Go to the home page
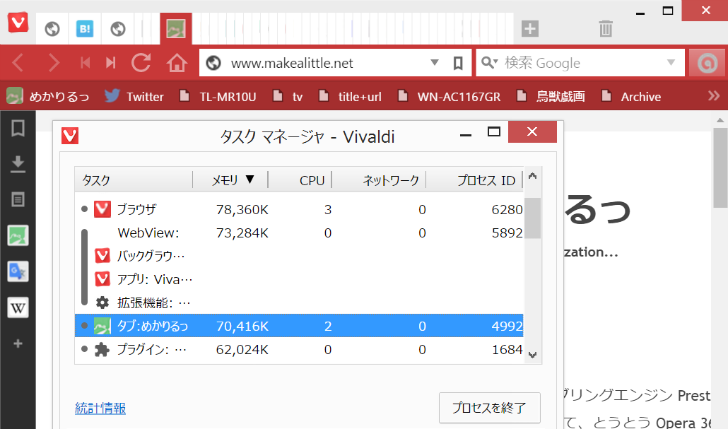Viewport: 728px width, 429px height. click(x=177, y=63)
